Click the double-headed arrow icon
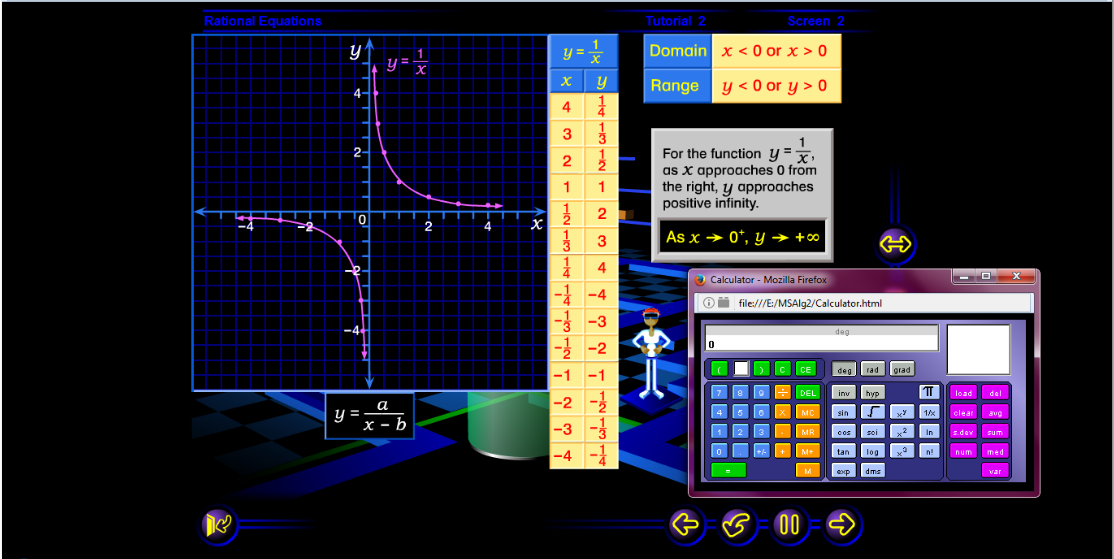The height and width of the screenshot is (559, 1114). (895, 243)
